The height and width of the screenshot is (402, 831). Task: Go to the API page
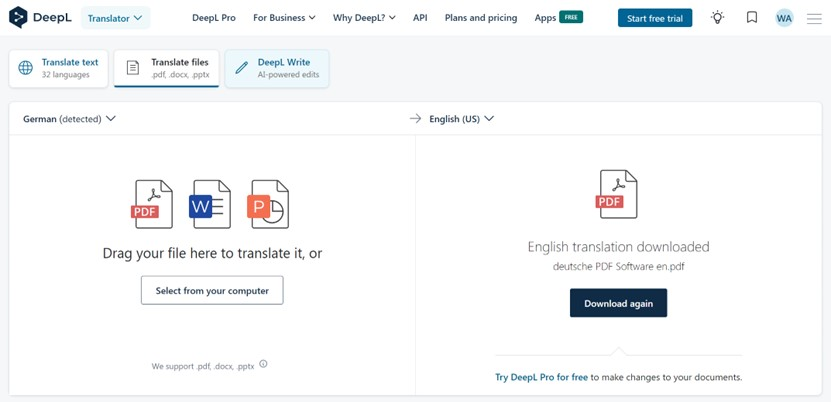pos(420,17)
